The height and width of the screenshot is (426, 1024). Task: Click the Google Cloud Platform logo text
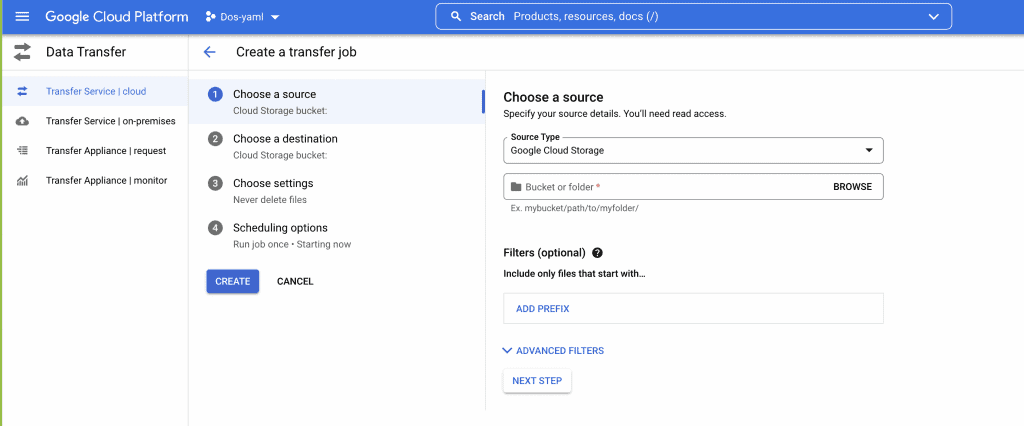(117, 16)
